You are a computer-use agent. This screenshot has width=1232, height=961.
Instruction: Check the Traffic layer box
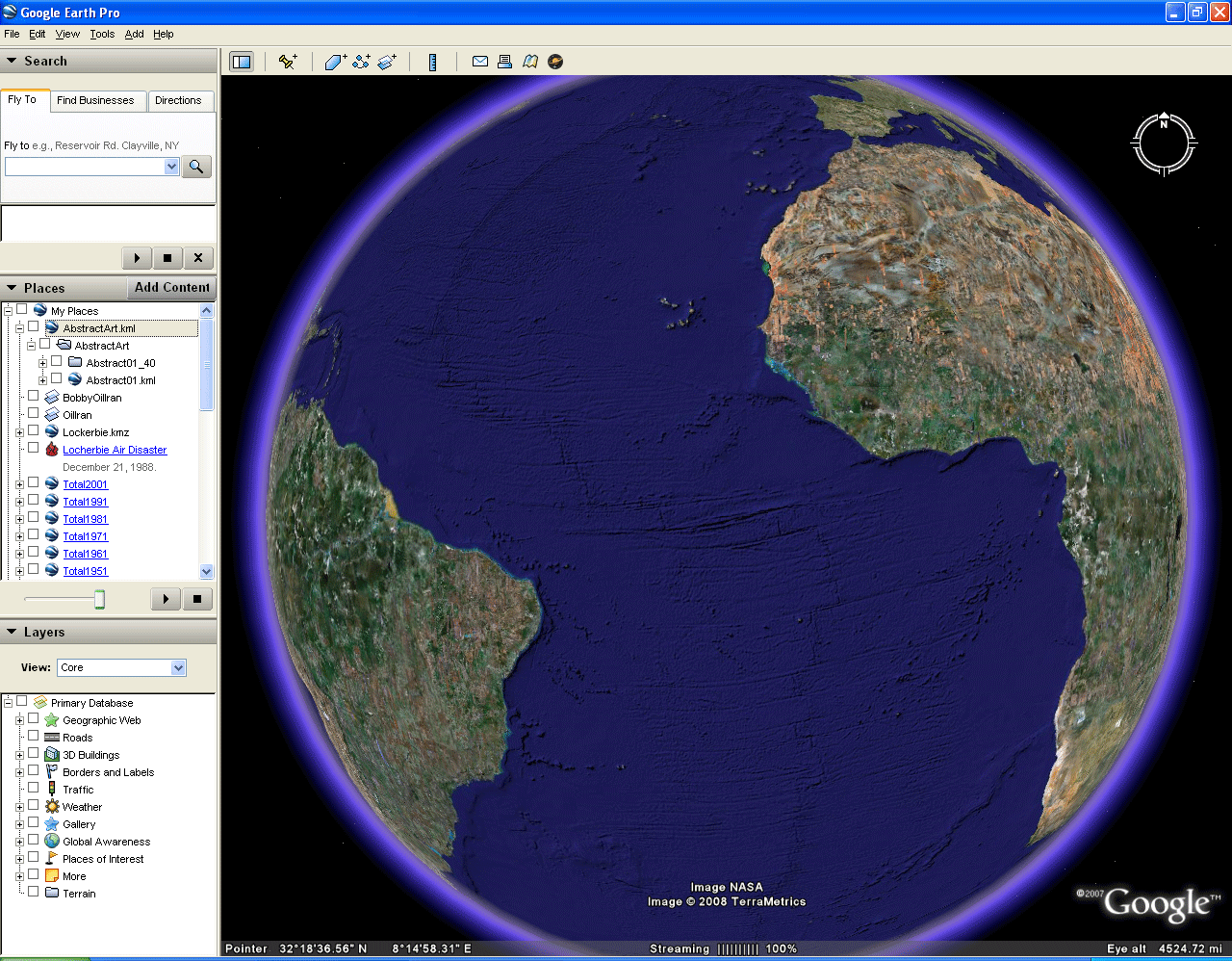point(34,789)
